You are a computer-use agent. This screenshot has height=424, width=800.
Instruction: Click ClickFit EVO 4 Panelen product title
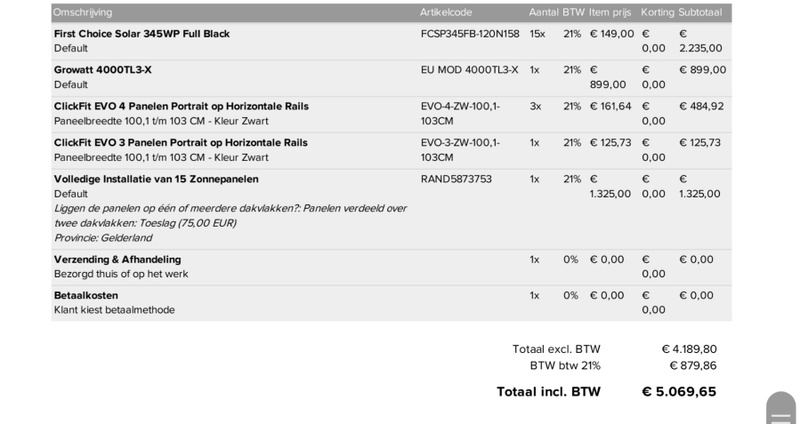181,106
